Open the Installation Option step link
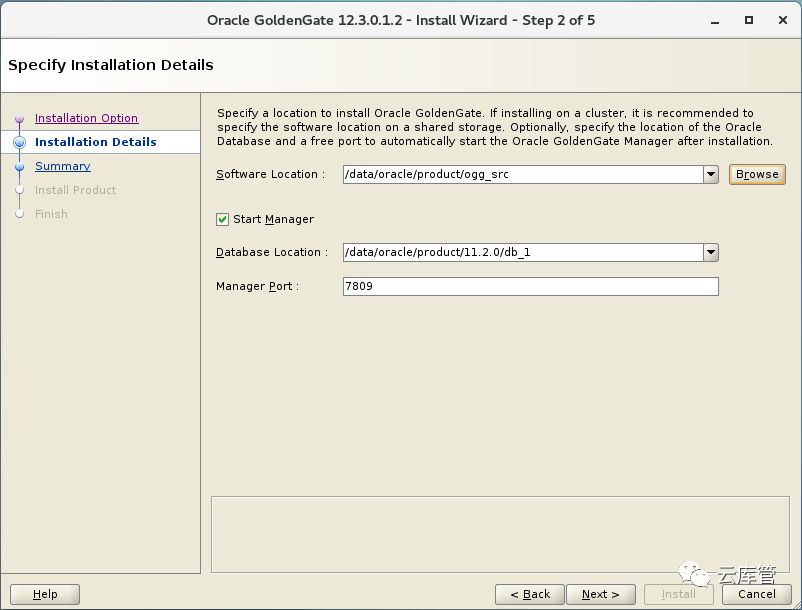This screenshot has width=802, height=610. pos(86,118)
